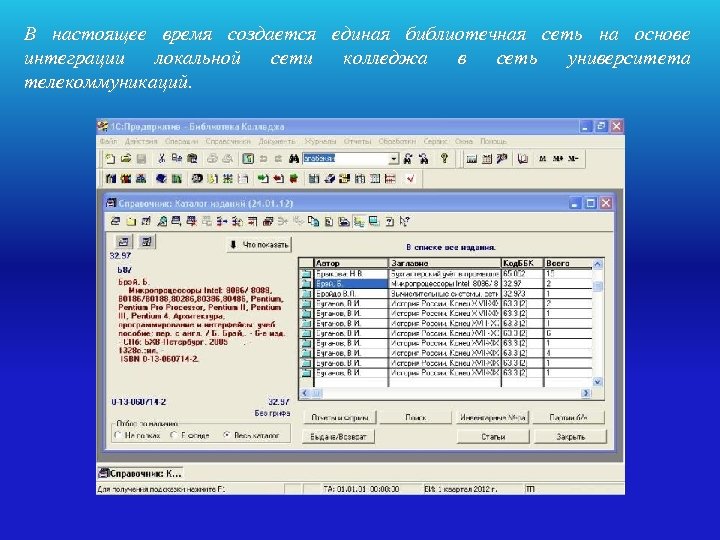Open the Действия menu
This screenshot has height=540, width=720.
[141, 141]
